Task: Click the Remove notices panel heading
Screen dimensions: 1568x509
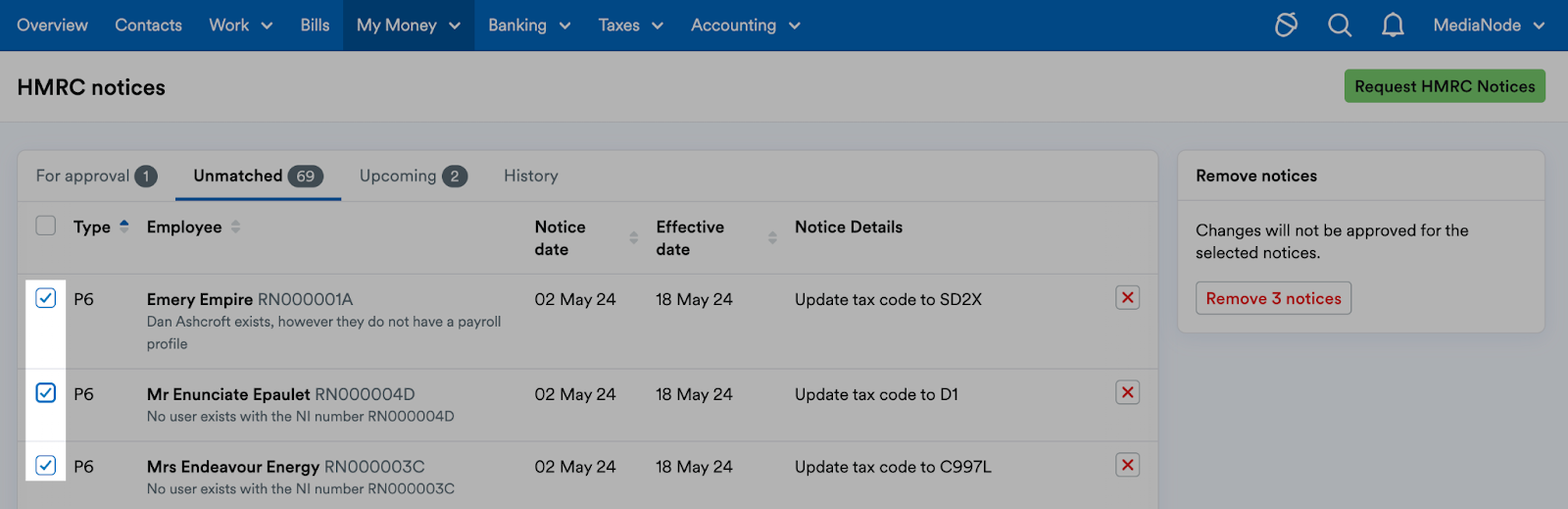Action: [1256, 176]
